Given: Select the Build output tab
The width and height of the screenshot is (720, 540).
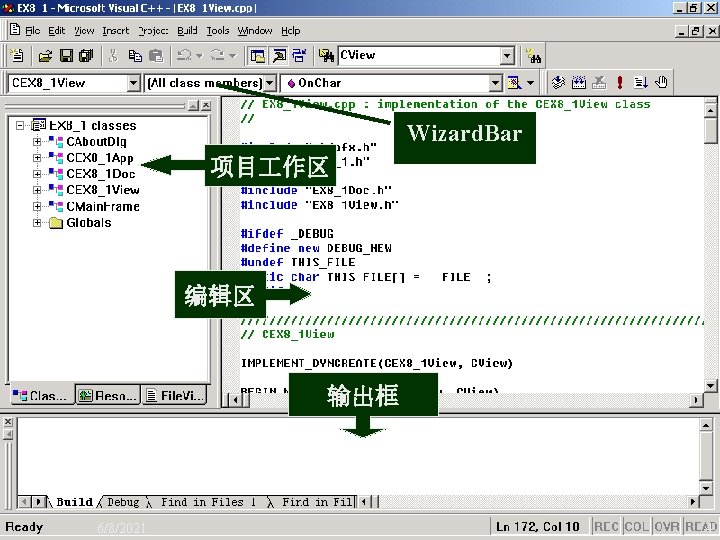Looking at the screenshot, I should coord(74,502).
